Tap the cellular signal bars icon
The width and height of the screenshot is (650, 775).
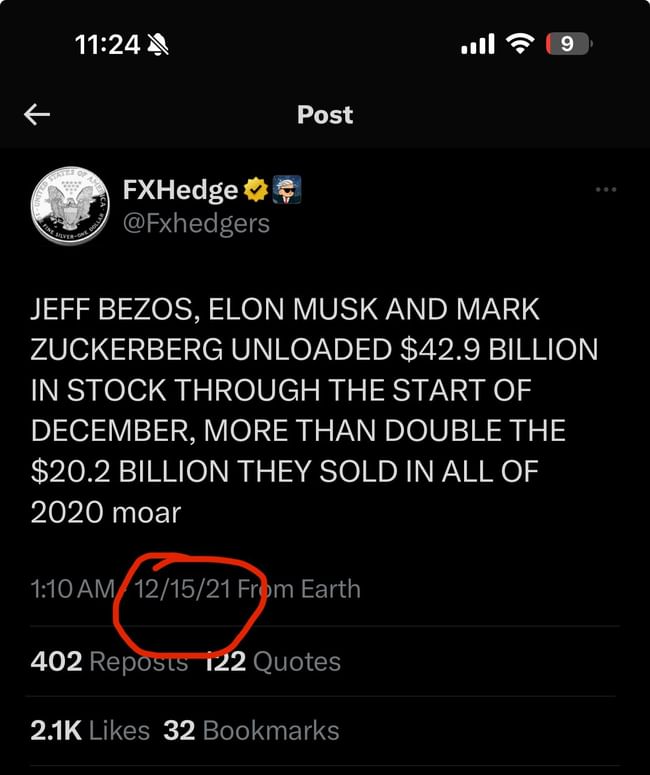click(x=477, y=44)
